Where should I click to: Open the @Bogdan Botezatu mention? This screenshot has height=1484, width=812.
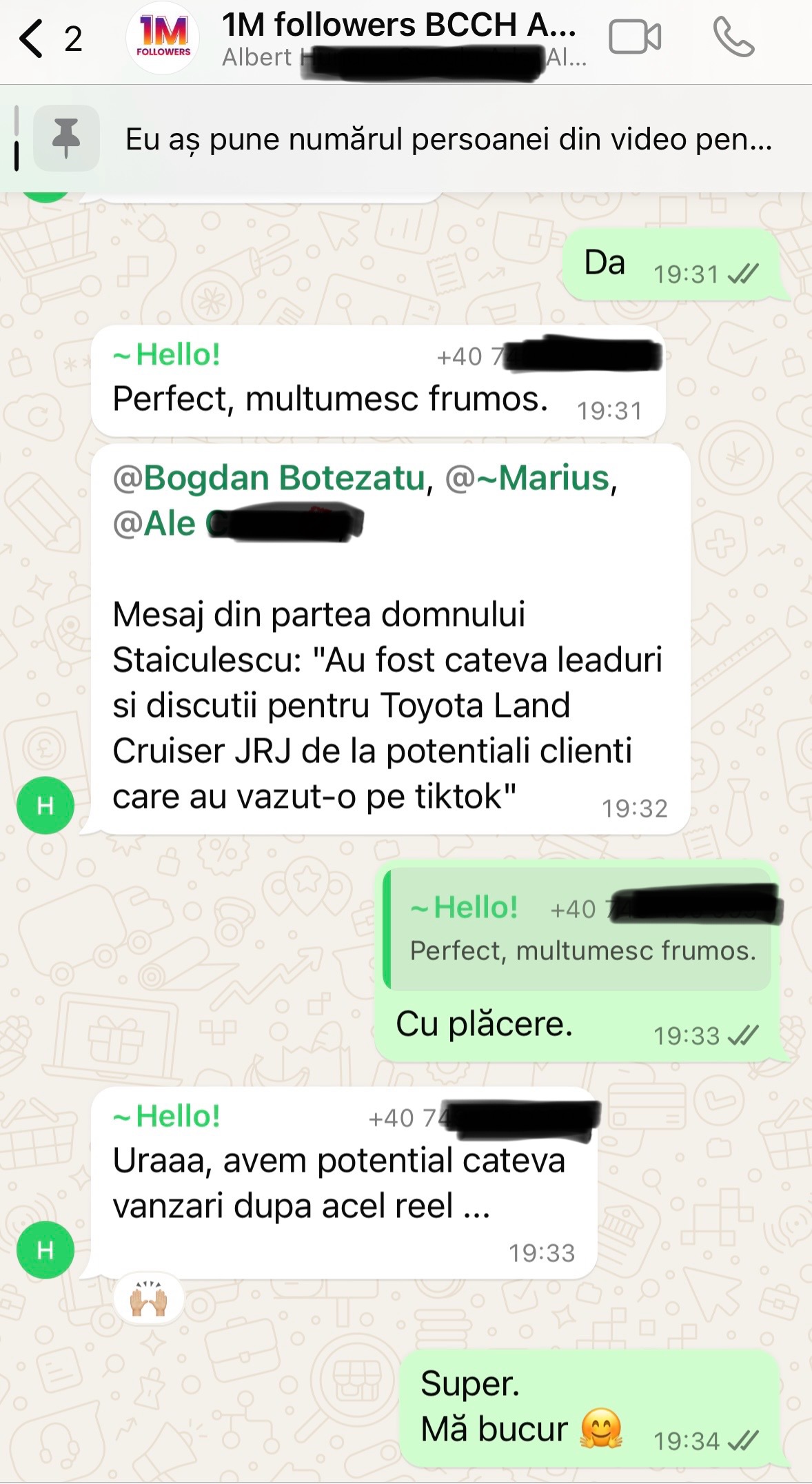pos(269,478)
